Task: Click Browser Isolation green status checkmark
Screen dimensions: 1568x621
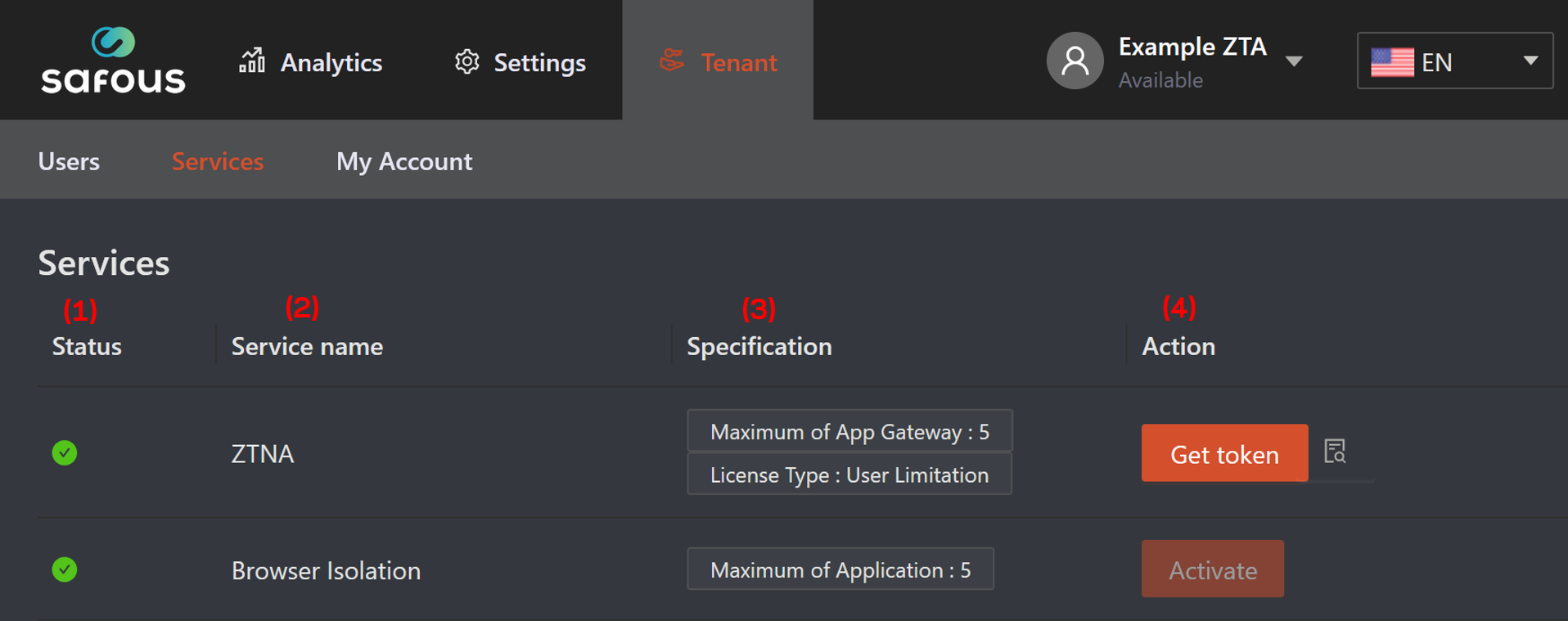Action: 65,569
